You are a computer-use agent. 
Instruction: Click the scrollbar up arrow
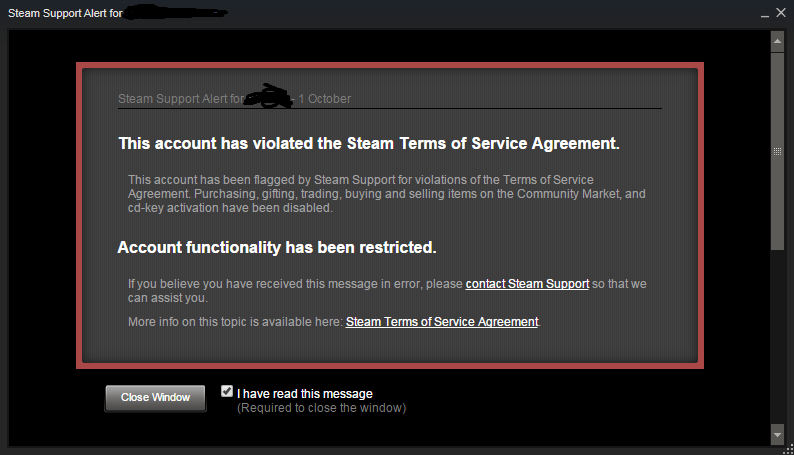pyautogui.click(x=777, y=42)
